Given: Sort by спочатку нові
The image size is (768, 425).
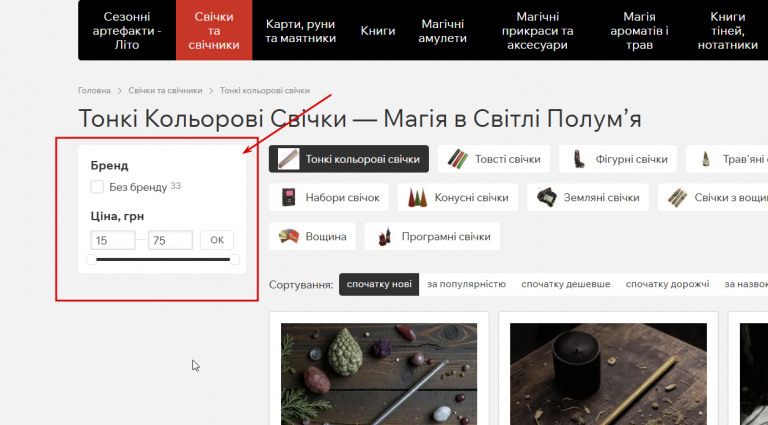Looking at the screenshot, I should click(379, 284).
